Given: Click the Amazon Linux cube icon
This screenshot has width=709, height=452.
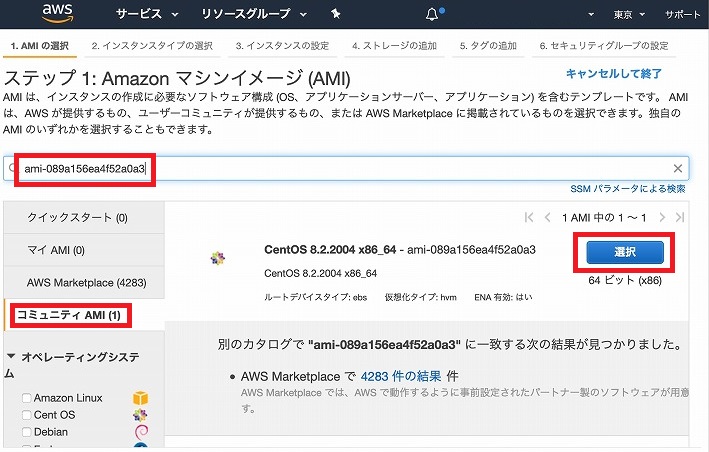Looking at the screenshot, I should pos(141,398).
